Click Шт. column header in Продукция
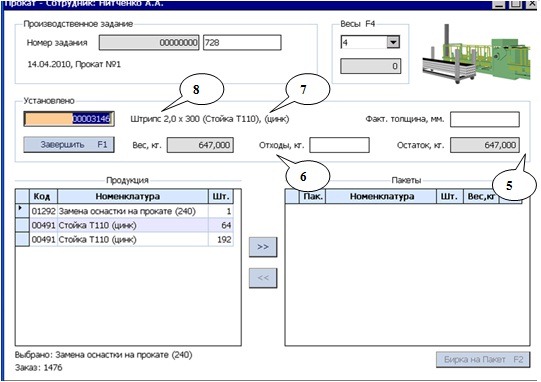Image resolution: width=541 pixels, height=382 pixels. coord(221,196)
